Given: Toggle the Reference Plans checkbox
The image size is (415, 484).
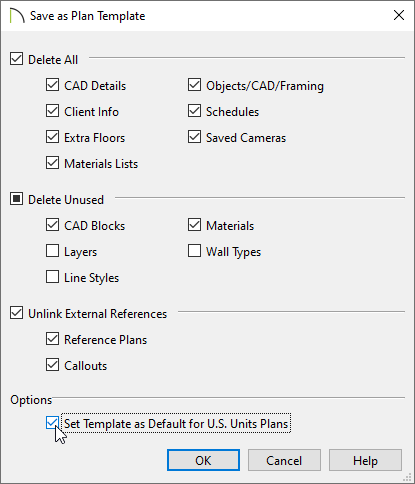Looking at the screenshot, I should click(x=52, y=339).
